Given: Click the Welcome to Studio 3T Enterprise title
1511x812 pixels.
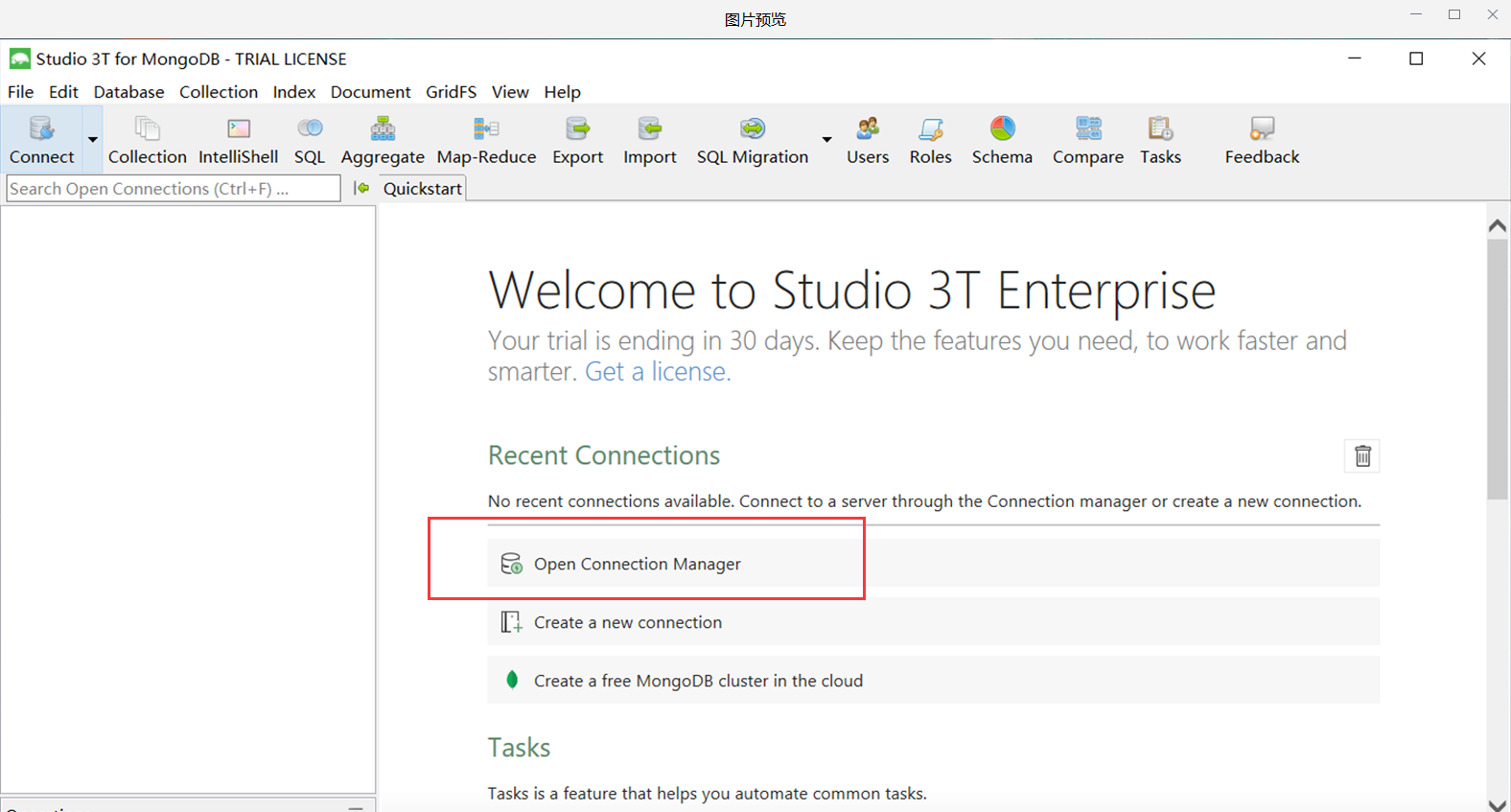Looking at the screenshot, I should pyautogui.click(x=851, y=290).
